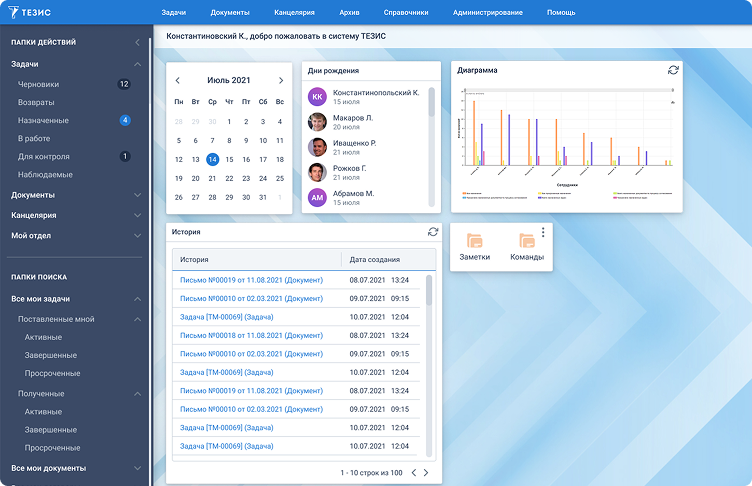Open the three-dot menu in folders widget
The image size is (752, 486).
543,232
